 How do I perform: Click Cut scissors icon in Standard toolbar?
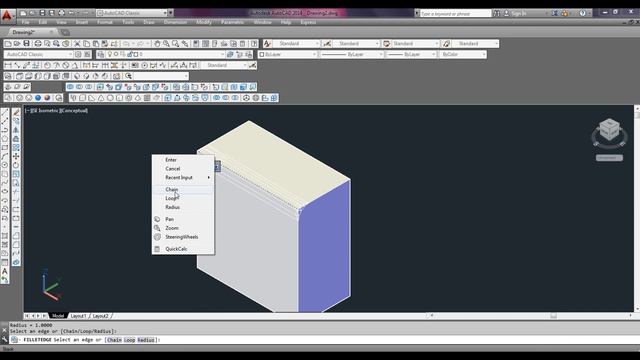click(x=77, y=44)
